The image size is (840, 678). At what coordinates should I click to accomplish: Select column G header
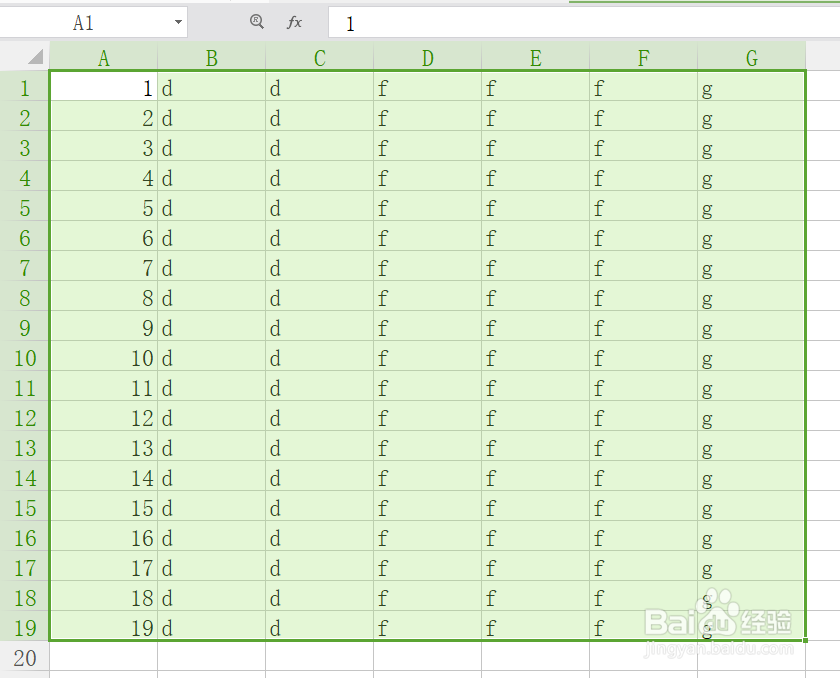pyautogui.click(x=752, y=58)
